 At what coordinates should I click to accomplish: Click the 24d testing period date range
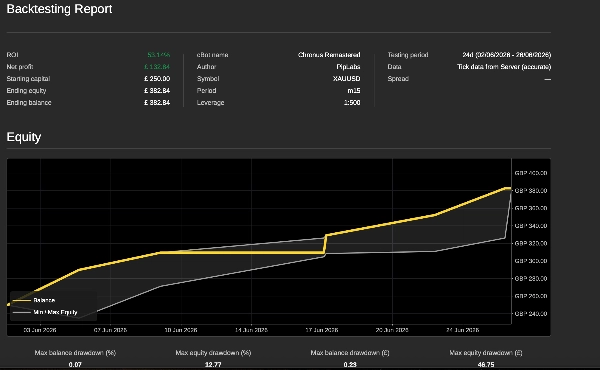click(x=507, y=55)
